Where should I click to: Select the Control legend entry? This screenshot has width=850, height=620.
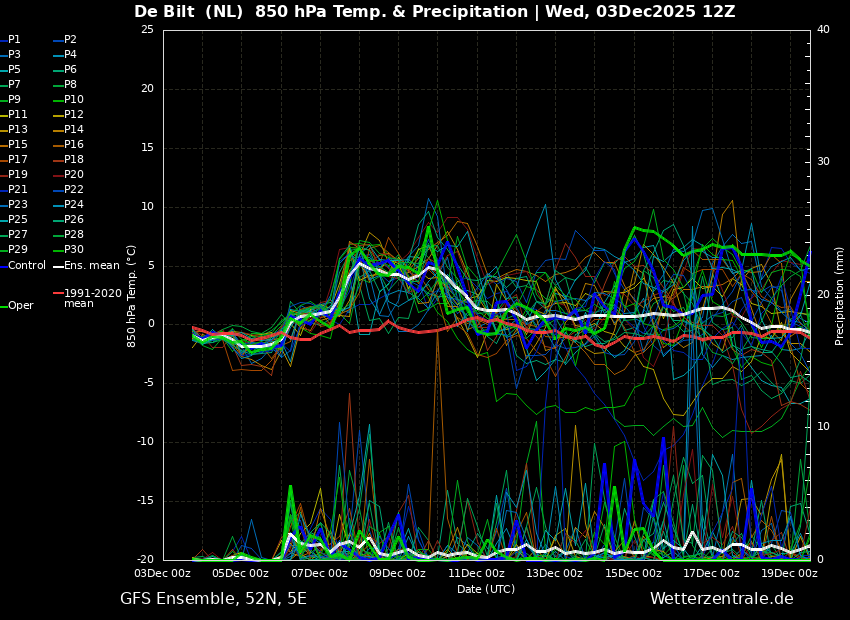pos(26,266)
